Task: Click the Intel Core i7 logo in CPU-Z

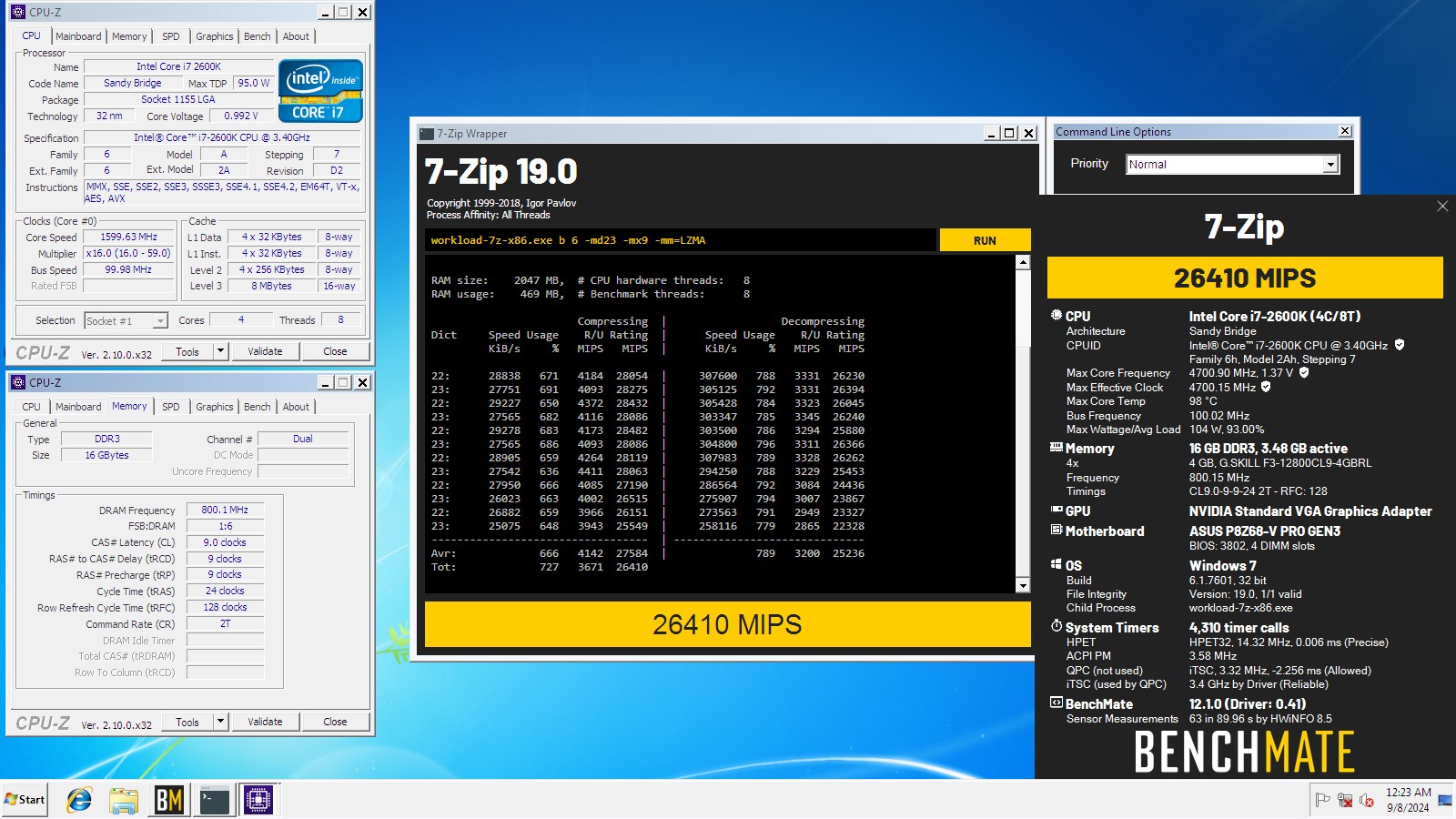Action: pos(320,91)
